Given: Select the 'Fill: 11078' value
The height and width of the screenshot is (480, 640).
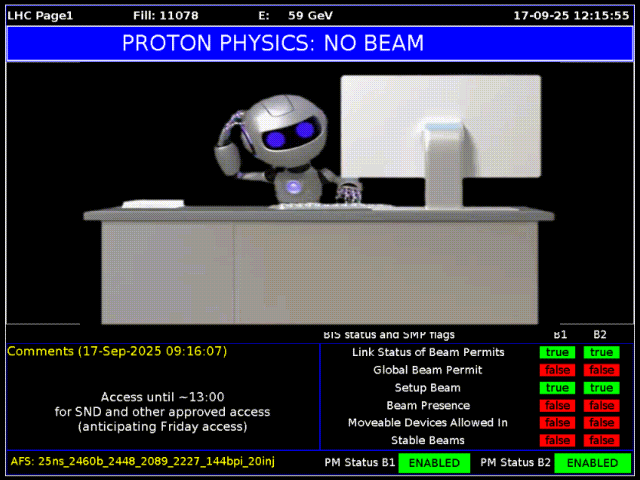Looking at the screenshot, I should coord(166,16).
